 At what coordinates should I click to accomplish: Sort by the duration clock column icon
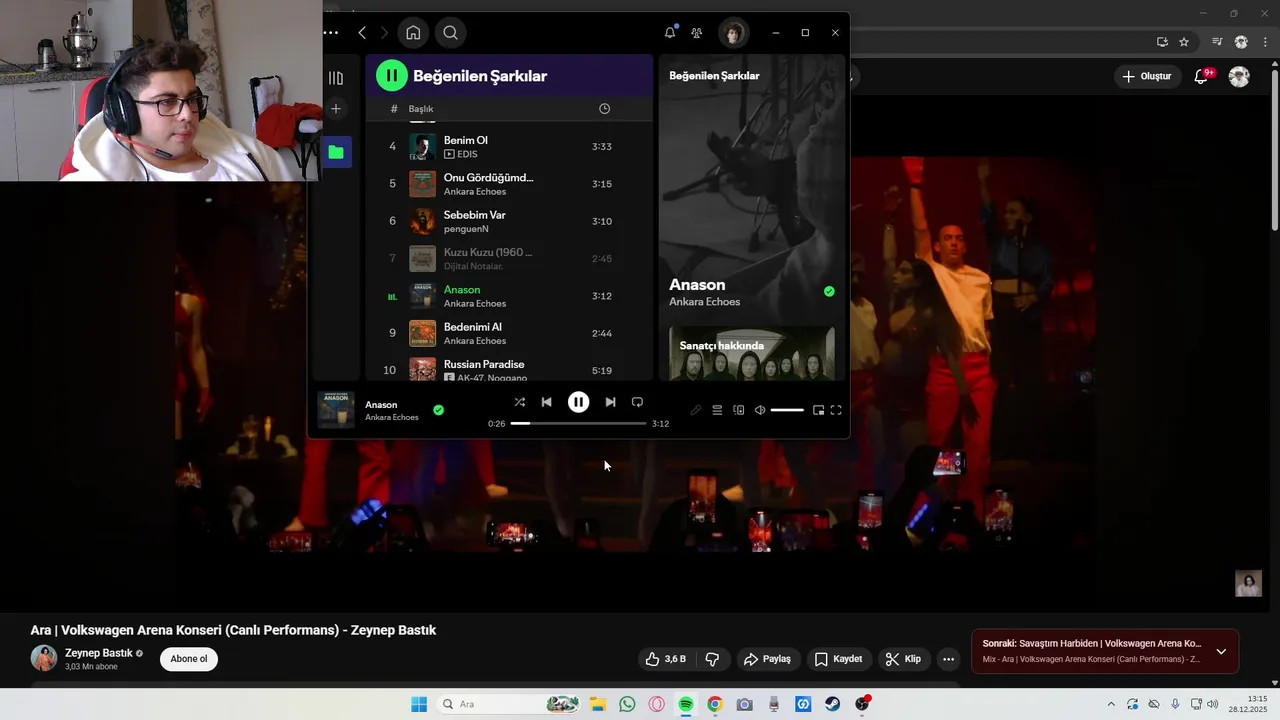[x=604, y=108]
